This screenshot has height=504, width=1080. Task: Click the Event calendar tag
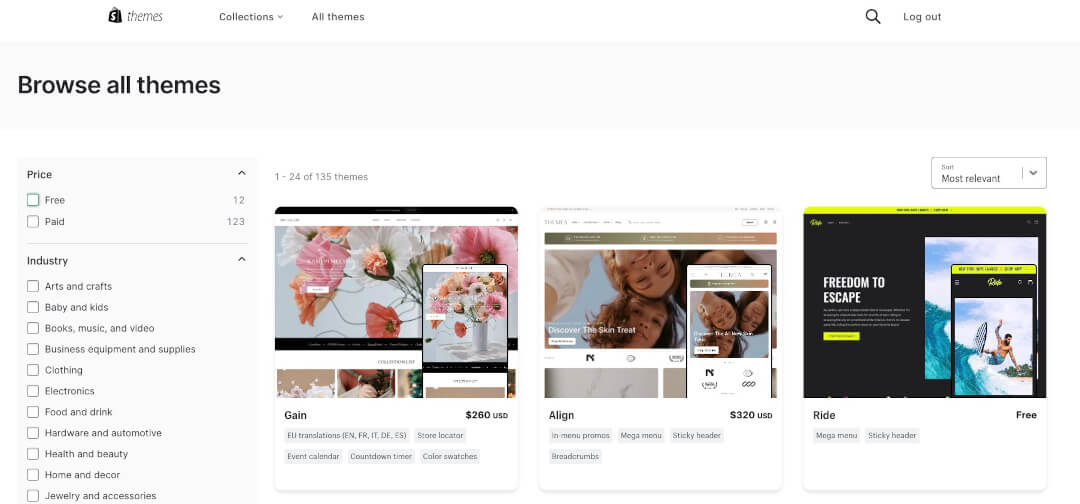[313, 456]
